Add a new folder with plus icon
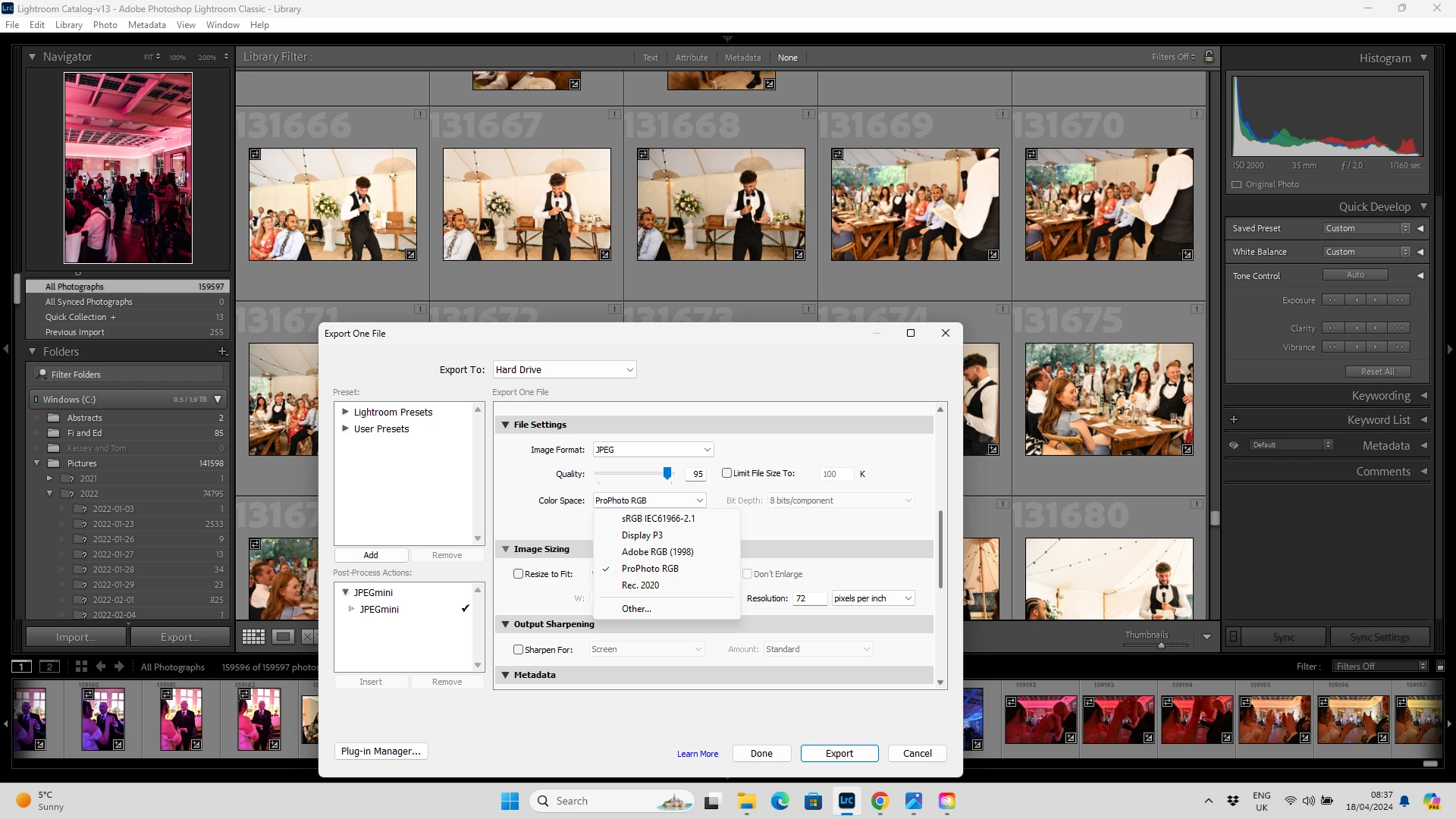The width and height of the screenshot is (1456, 819). point(222,351)
